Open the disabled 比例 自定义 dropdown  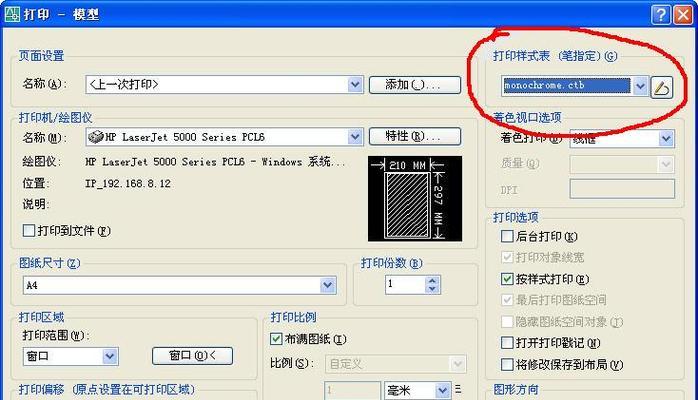click(457, 364)
